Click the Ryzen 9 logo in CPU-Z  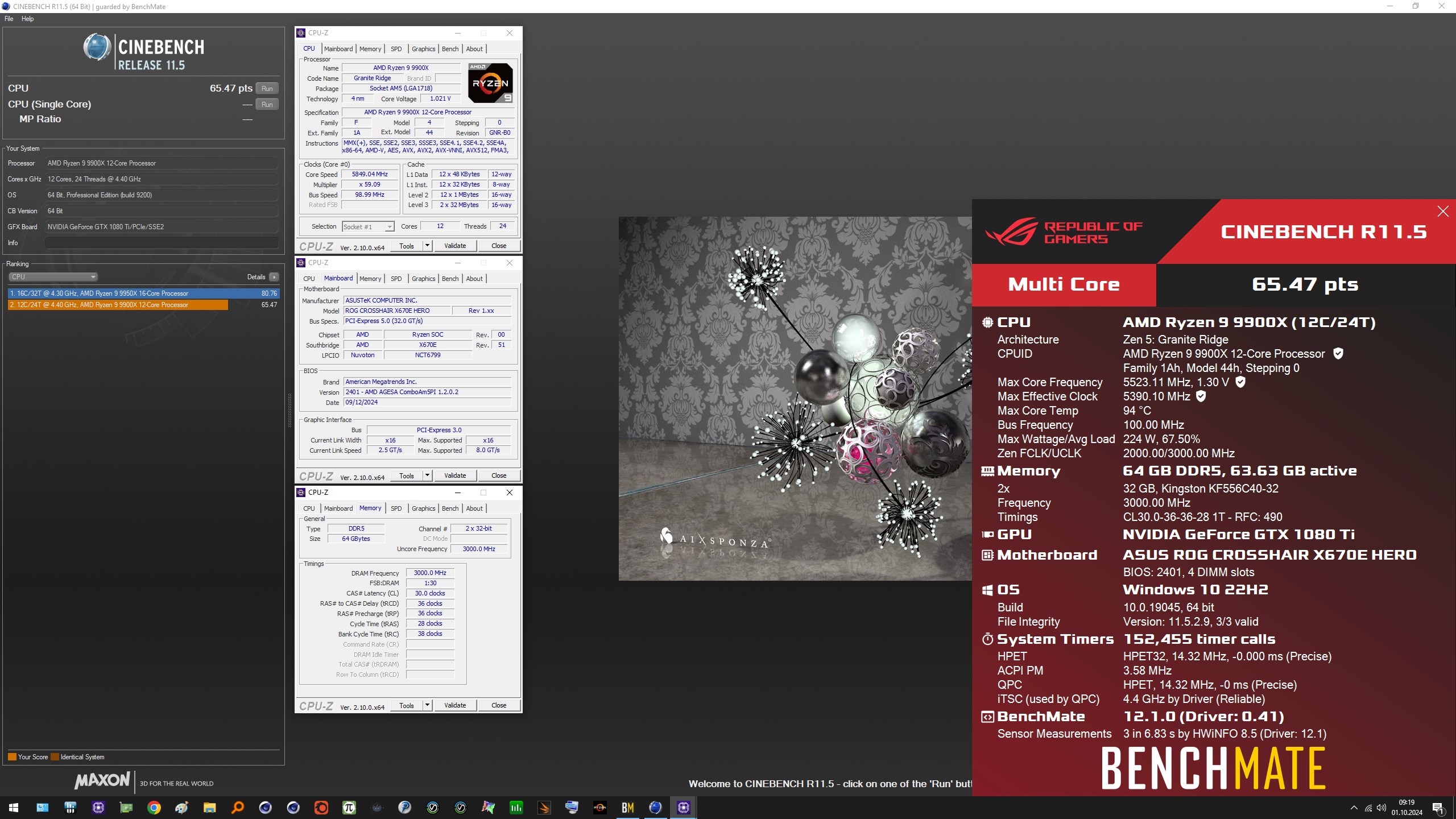pyautogui.click(x=490, y=83)
